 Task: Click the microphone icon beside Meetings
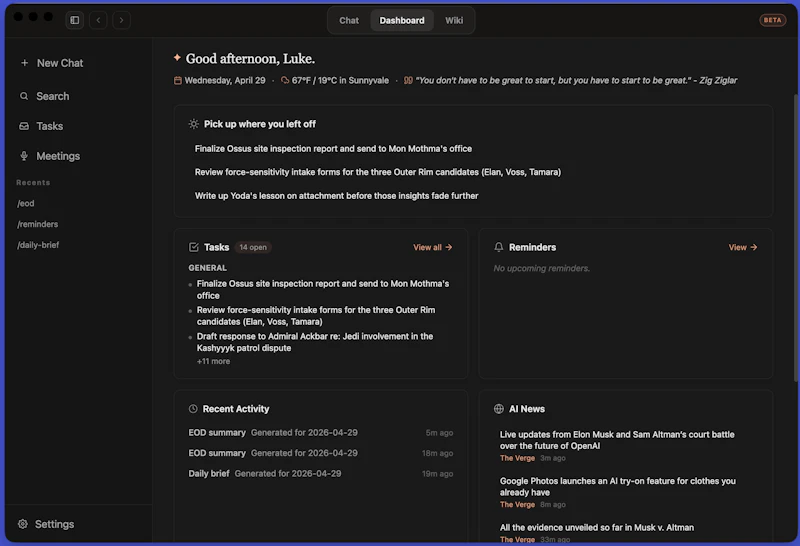coord(24,156)
